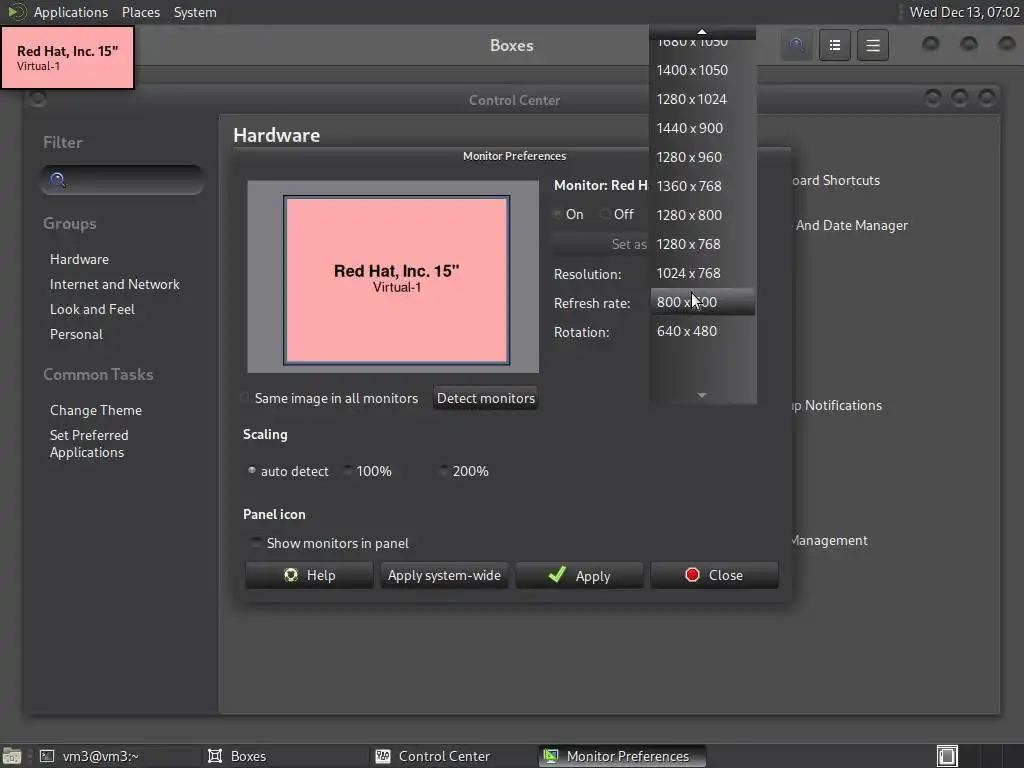Select Hardware group in Control Center
Image resolution: width=1024 pixels, height=768 pixels.
point(80,259)
